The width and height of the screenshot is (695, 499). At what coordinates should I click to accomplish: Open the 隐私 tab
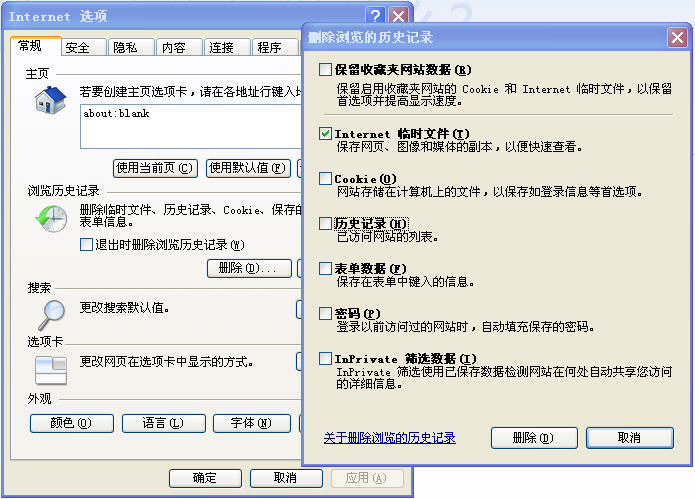click(125, 48)
